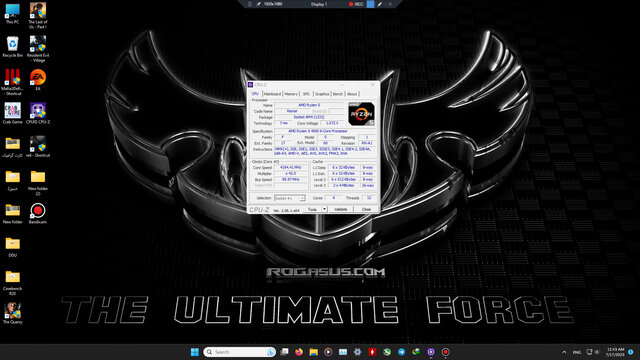
Task: Open the EA app desktop icon
Action: tap(38, 80)
